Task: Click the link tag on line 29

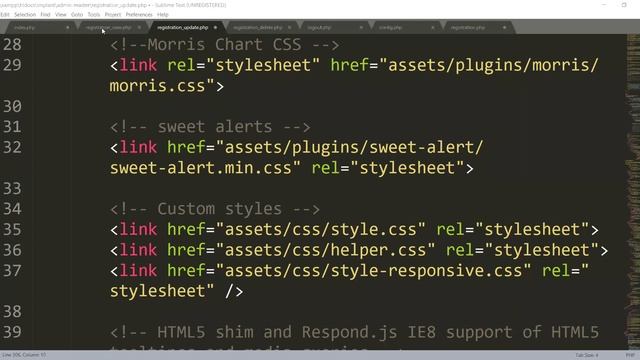Action: (138, 65)
